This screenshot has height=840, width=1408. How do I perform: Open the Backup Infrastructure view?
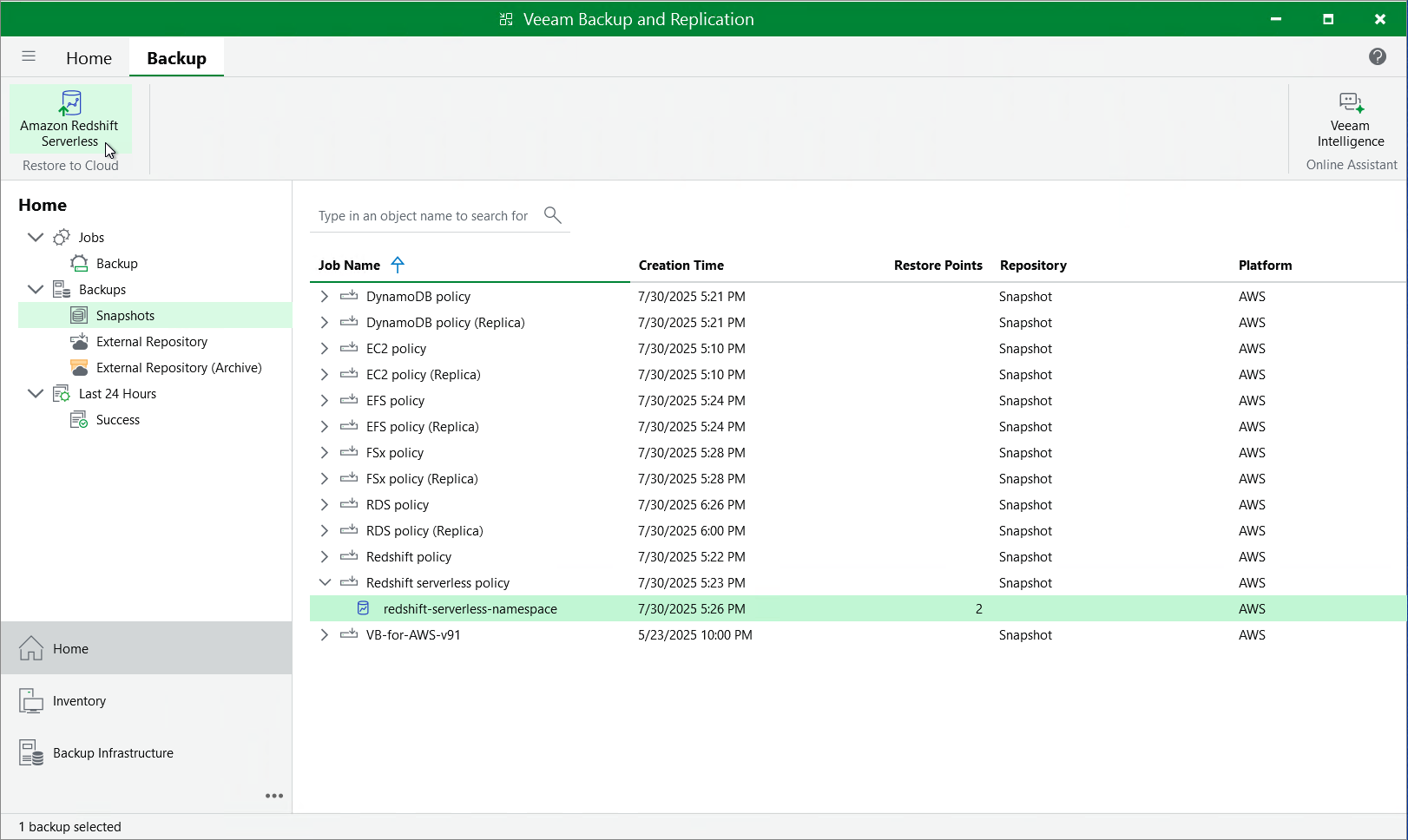coord(113,753)
